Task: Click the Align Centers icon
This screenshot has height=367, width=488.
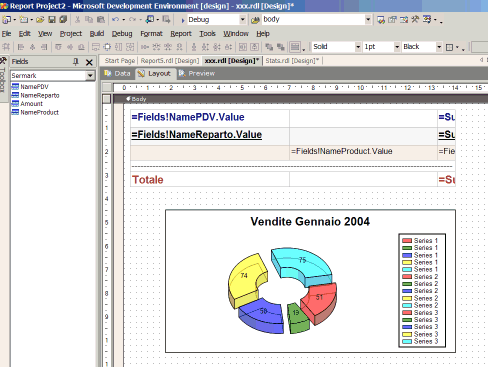Action: 32,47
